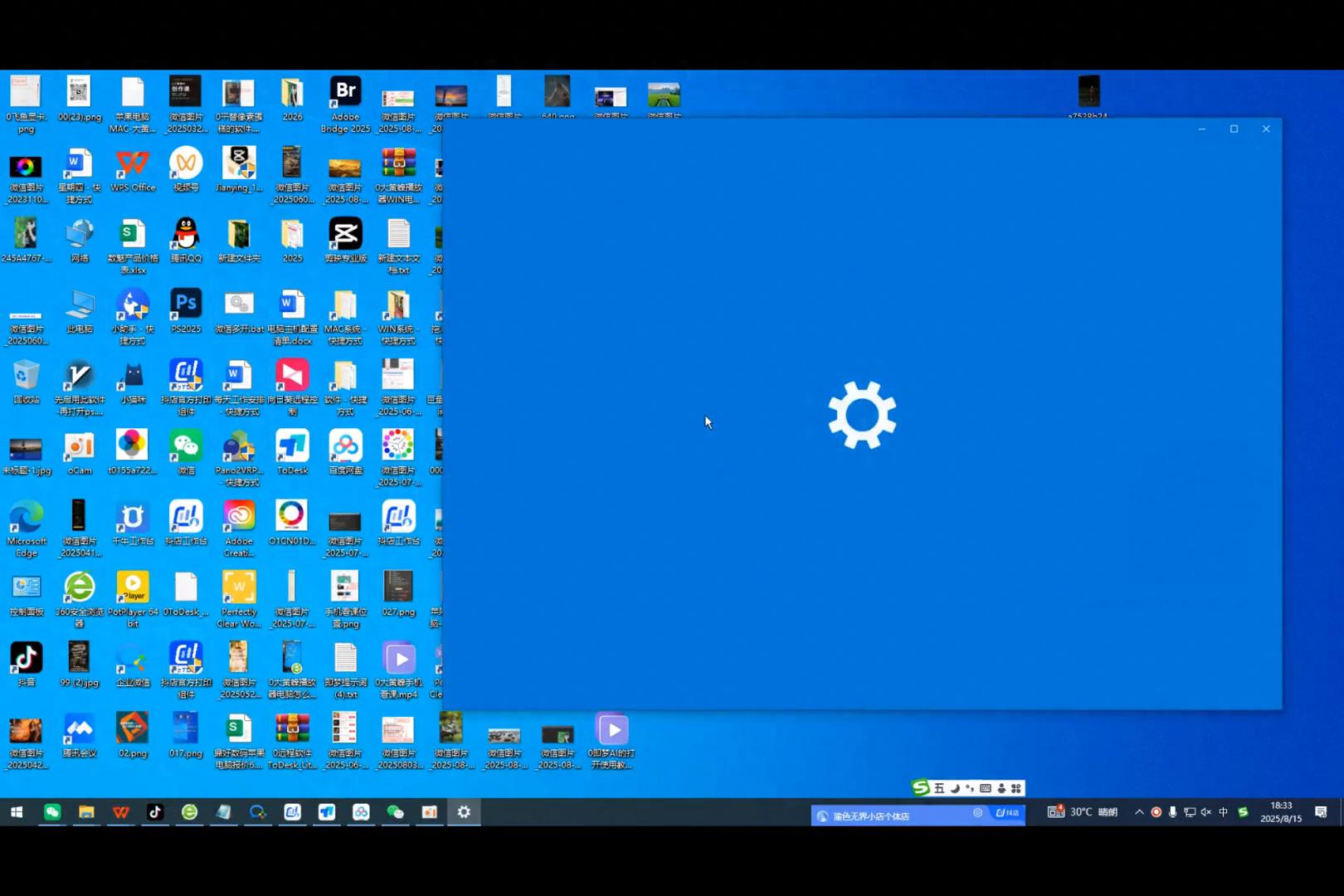The width and height of the screenshot is (1344, 896).
Task: Click File Explorer in the taskbar
Action: click(86, 812)
